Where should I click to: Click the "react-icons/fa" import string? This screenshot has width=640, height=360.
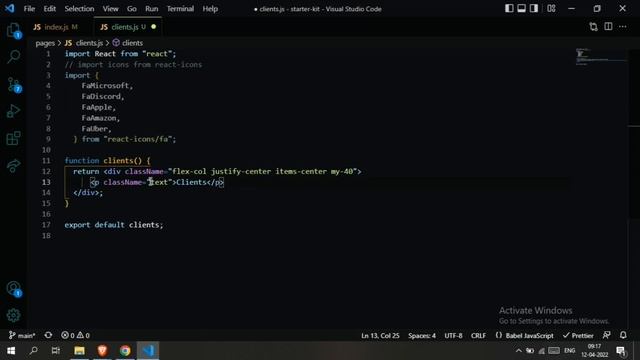(138, 139)
